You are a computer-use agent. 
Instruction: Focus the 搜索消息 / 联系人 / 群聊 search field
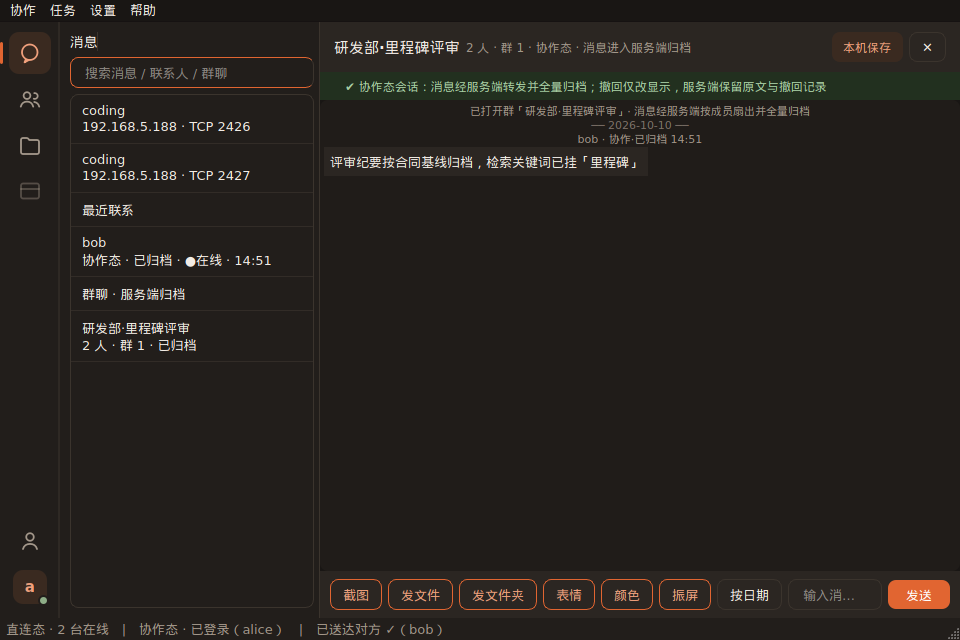pyautogui.click(x=192, y=73)
